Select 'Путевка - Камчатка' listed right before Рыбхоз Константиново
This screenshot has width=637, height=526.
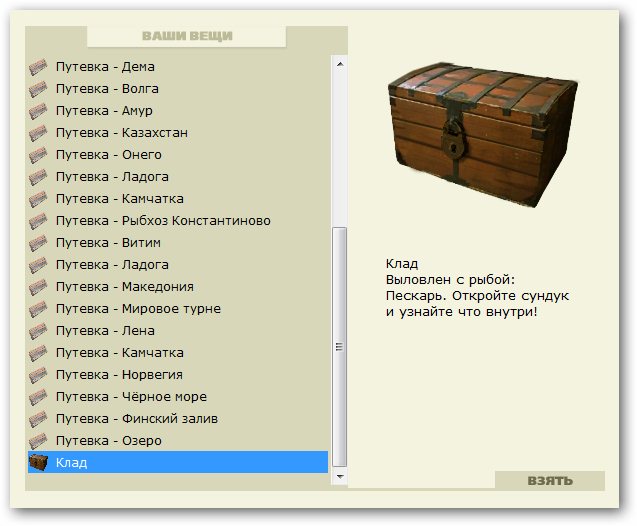coord(120,199)
